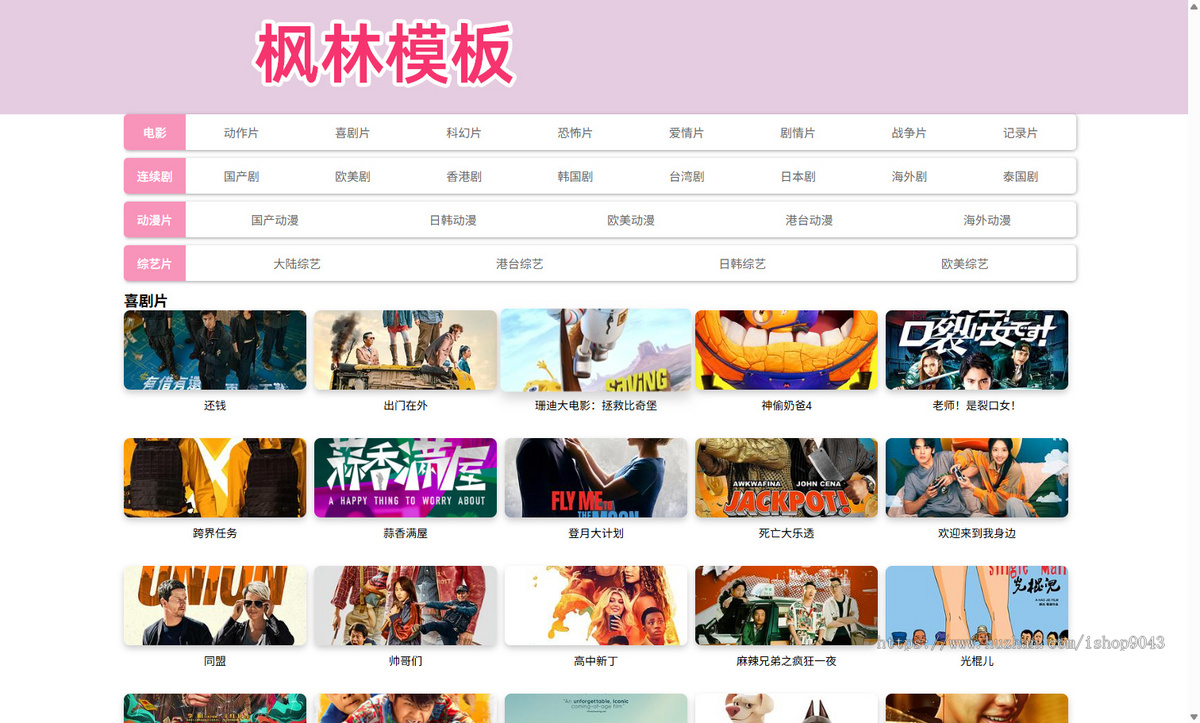This screenshot has width=1200, height=723.
Task: Click the page's vertical scrollbar
Action: pos(1194,361)
